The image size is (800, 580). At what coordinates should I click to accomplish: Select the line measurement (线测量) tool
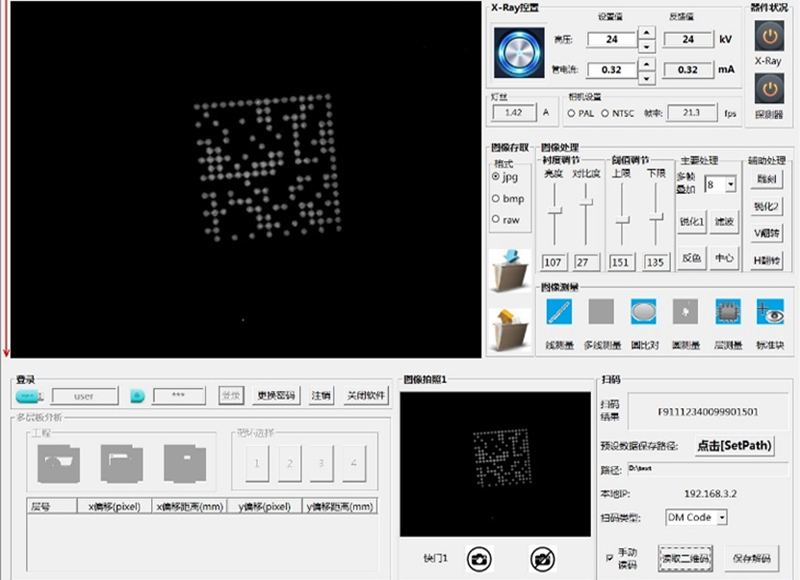point(558,312)
